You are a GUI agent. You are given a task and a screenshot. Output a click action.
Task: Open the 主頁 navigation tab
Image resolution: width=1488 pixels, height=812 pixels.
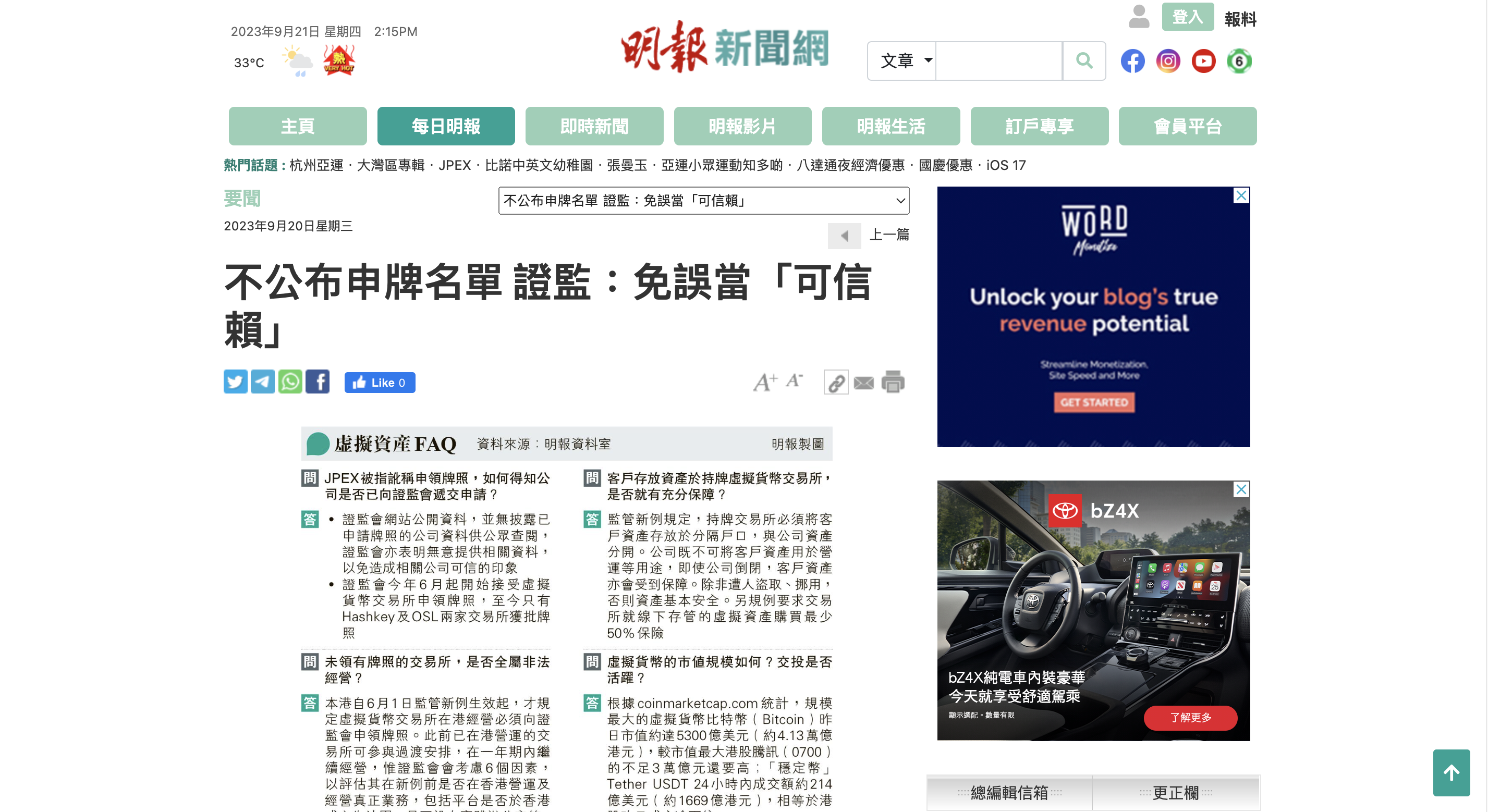point(298,126)
